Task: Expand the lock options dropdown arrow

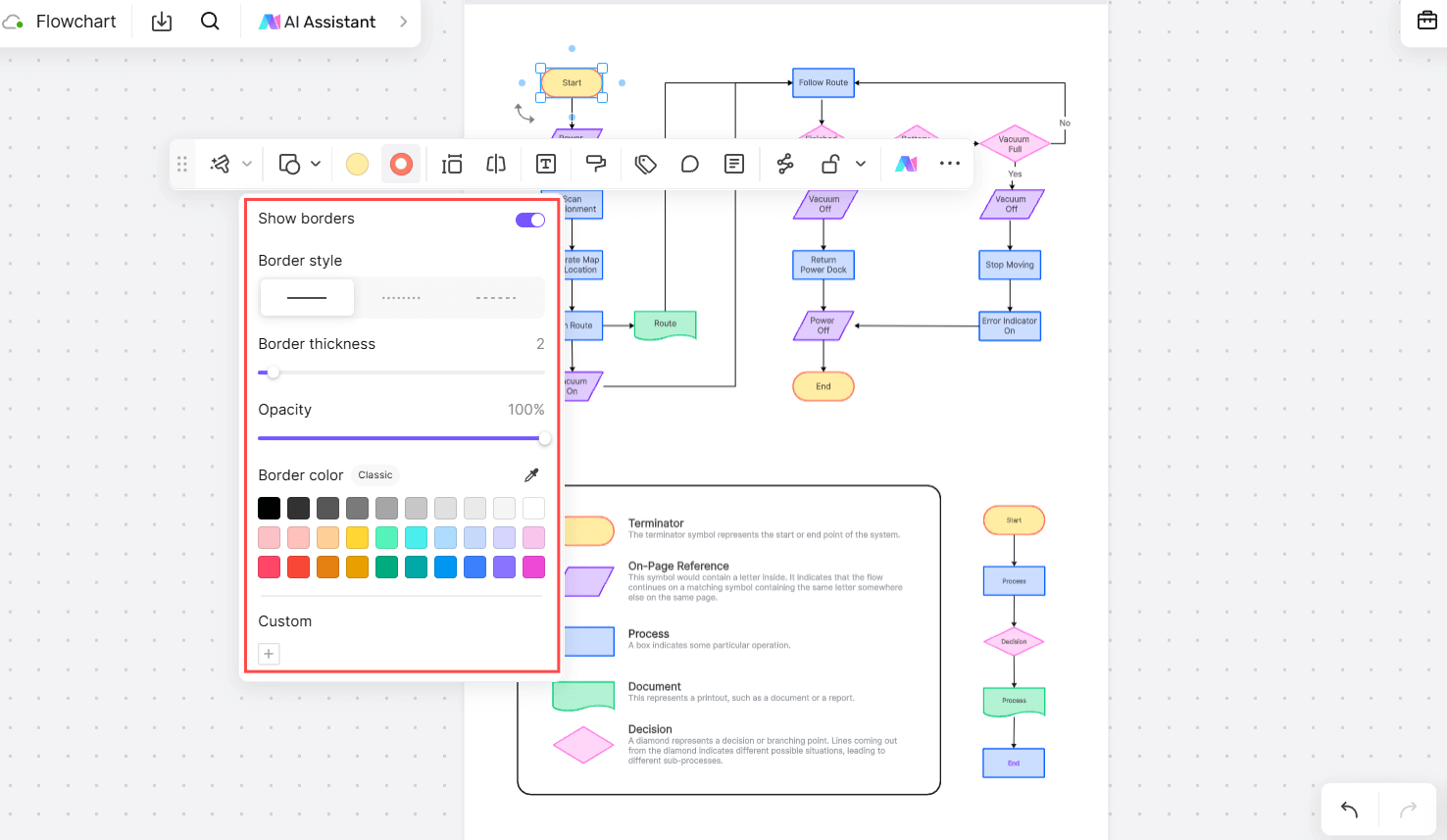Action: (x=861, y=164)
